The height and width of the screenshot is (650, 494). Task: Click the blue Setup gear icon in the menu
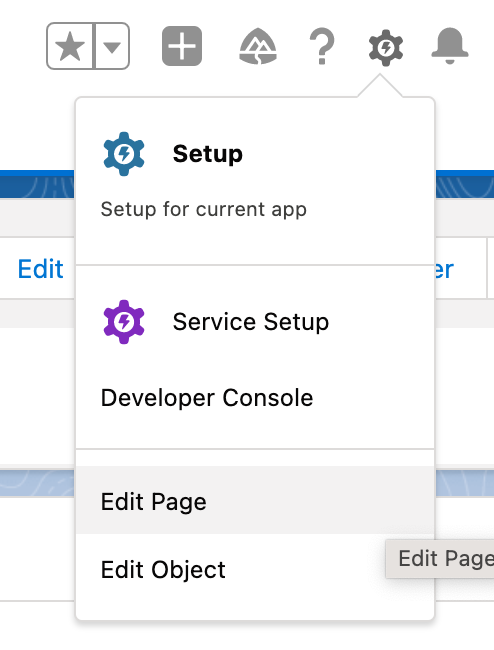124,154
